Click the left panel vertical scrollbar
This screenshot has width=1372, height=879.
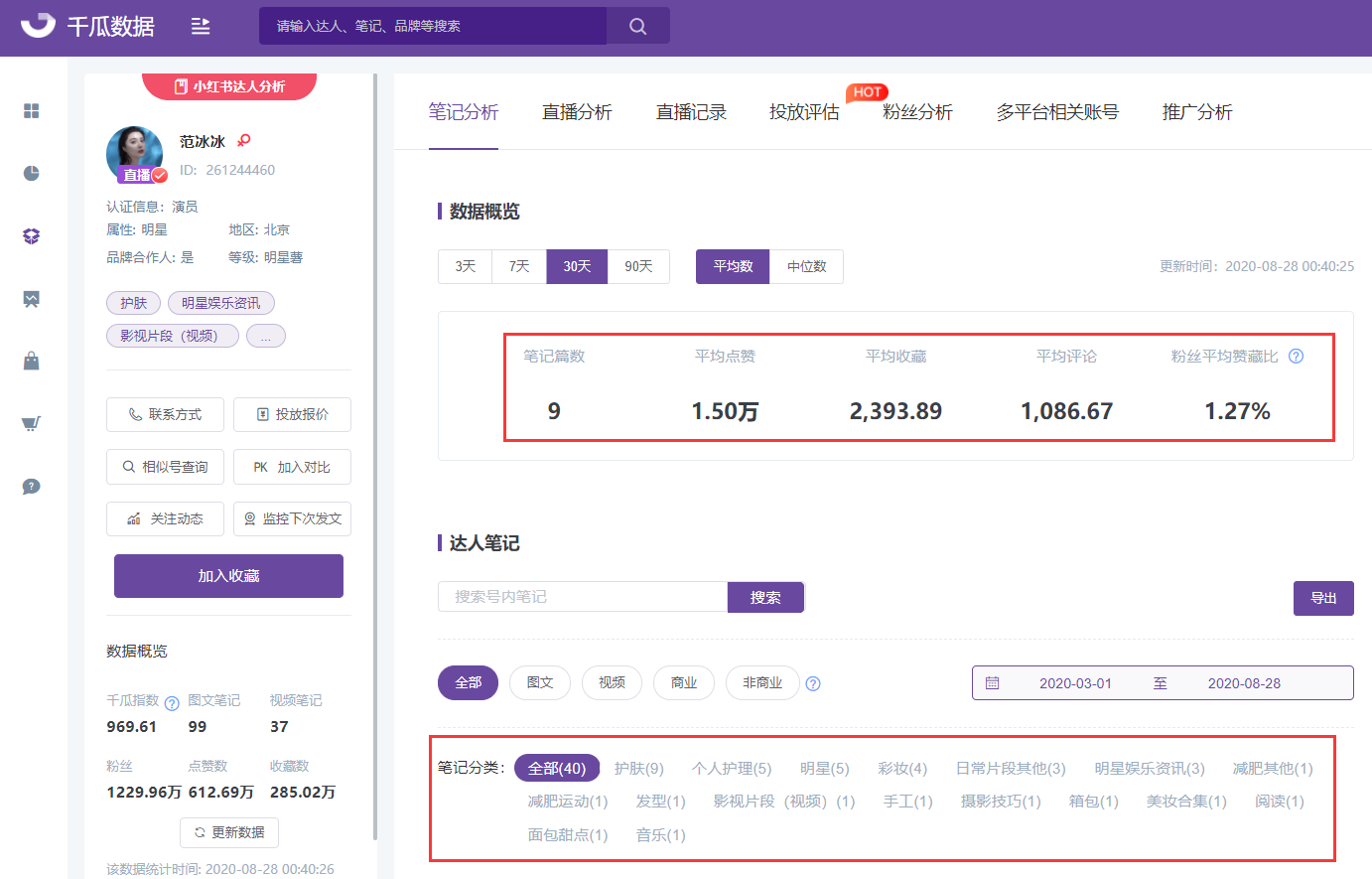point(374,457)
